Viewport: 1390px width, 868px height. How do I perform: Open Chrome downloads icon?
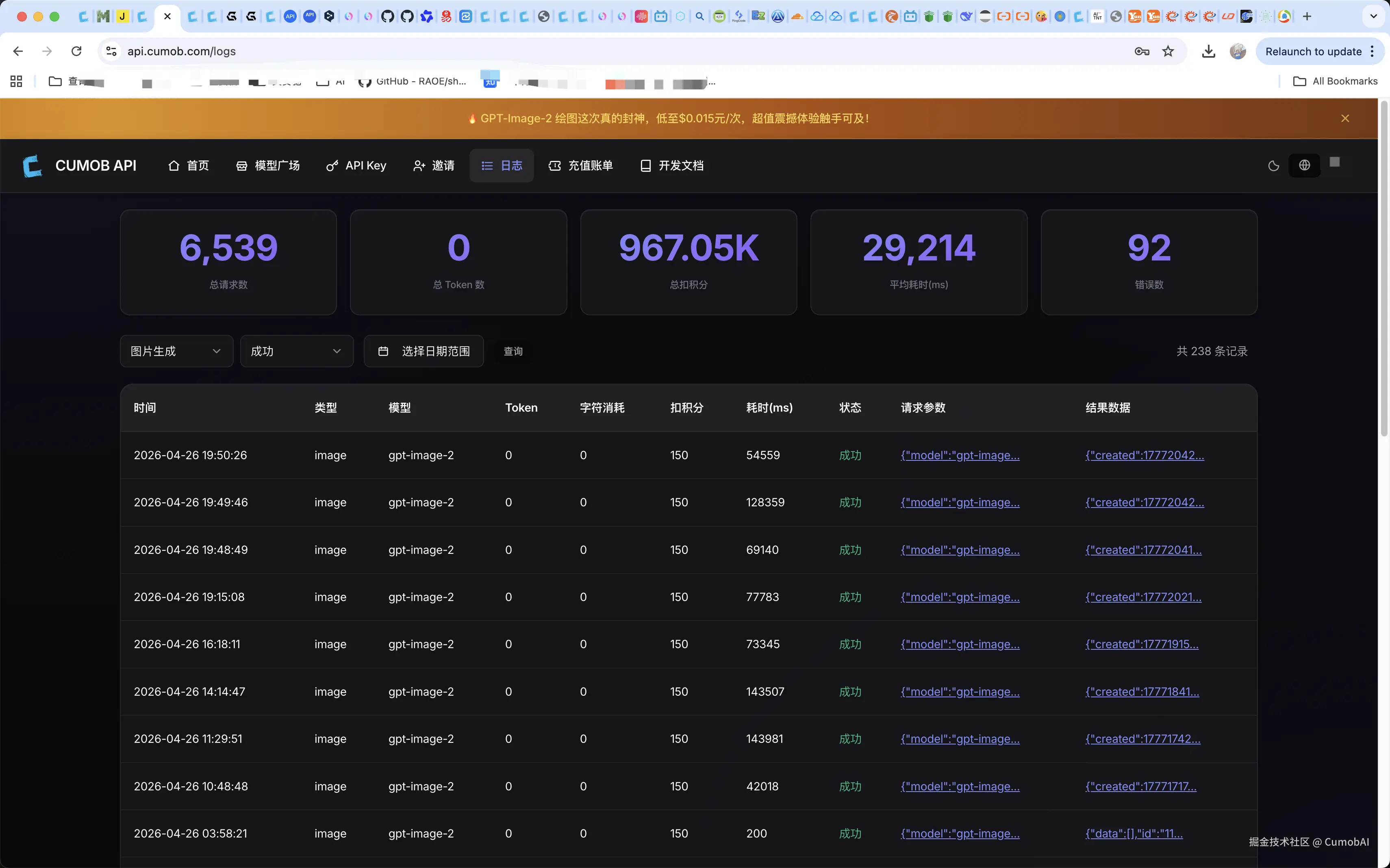tap(1208, 52)
